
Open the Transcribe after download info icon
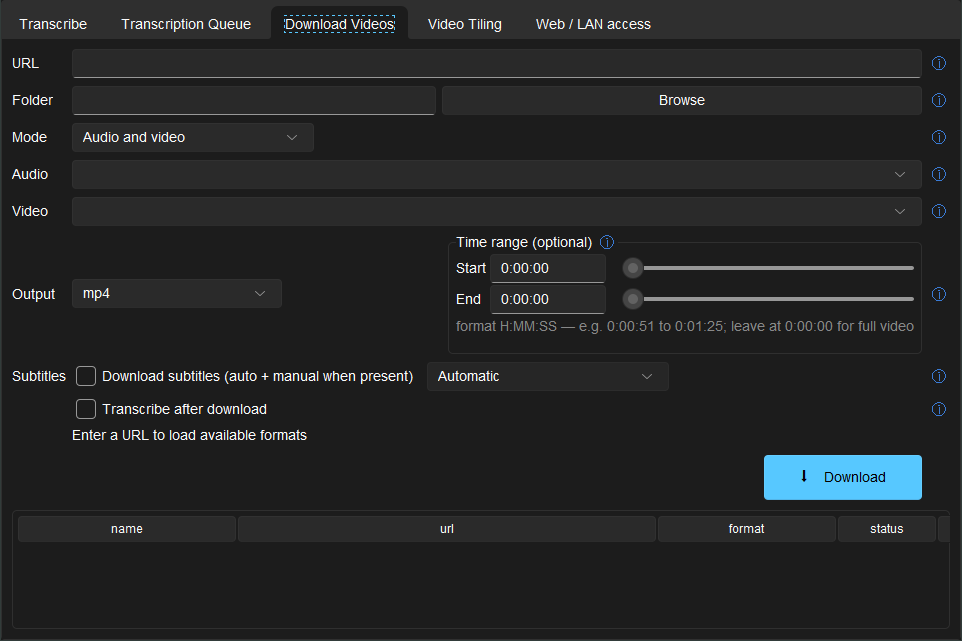[x=939, y=409]
